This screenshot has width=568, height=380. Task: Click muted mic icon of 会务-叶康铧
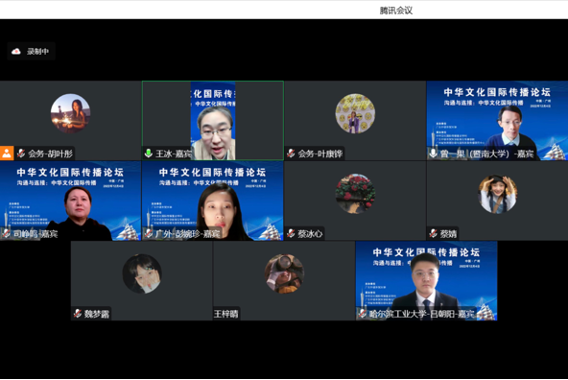click(291, 154)
